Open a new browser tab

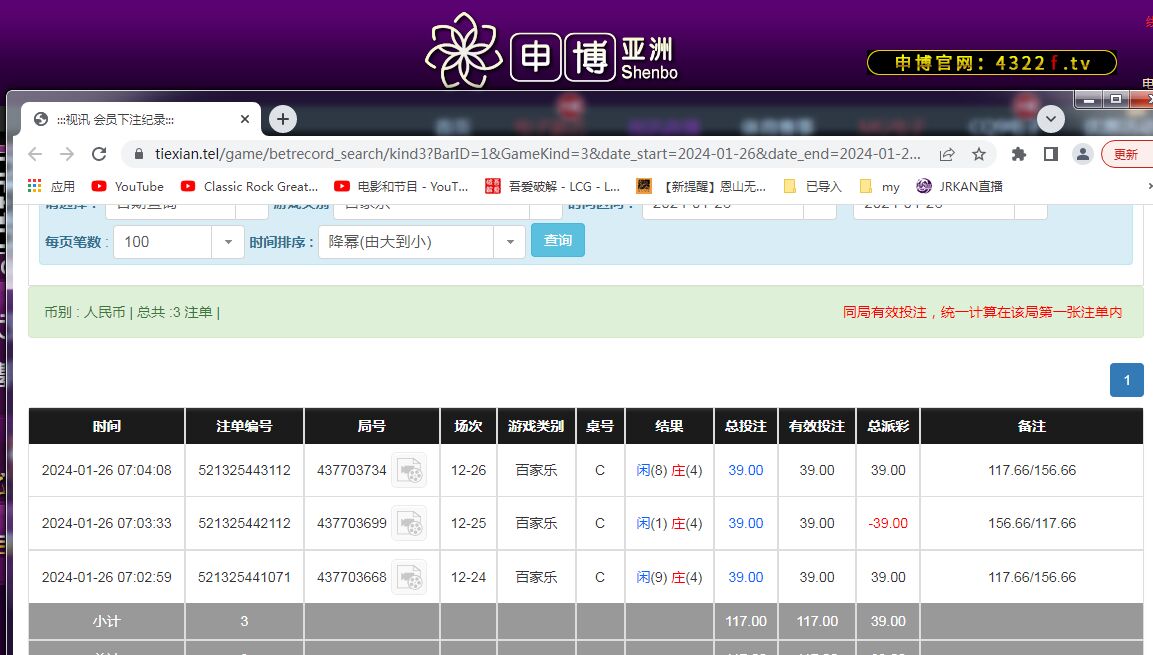click(x=283, y=119)
